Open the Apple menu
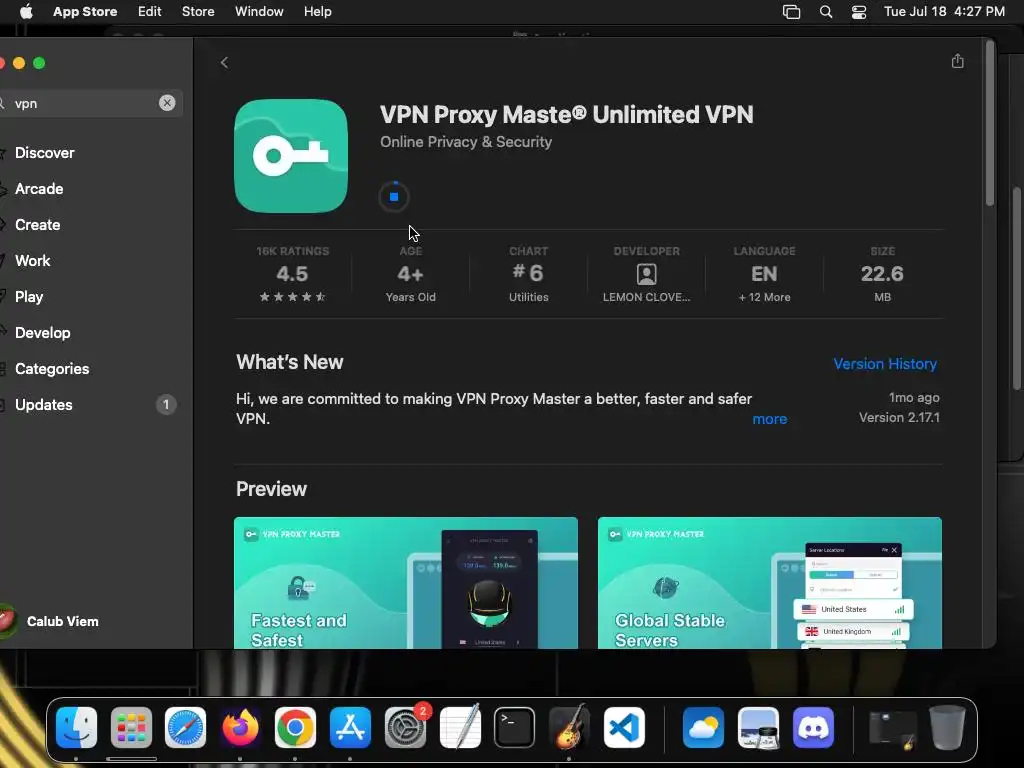 [x=26, y=11]
